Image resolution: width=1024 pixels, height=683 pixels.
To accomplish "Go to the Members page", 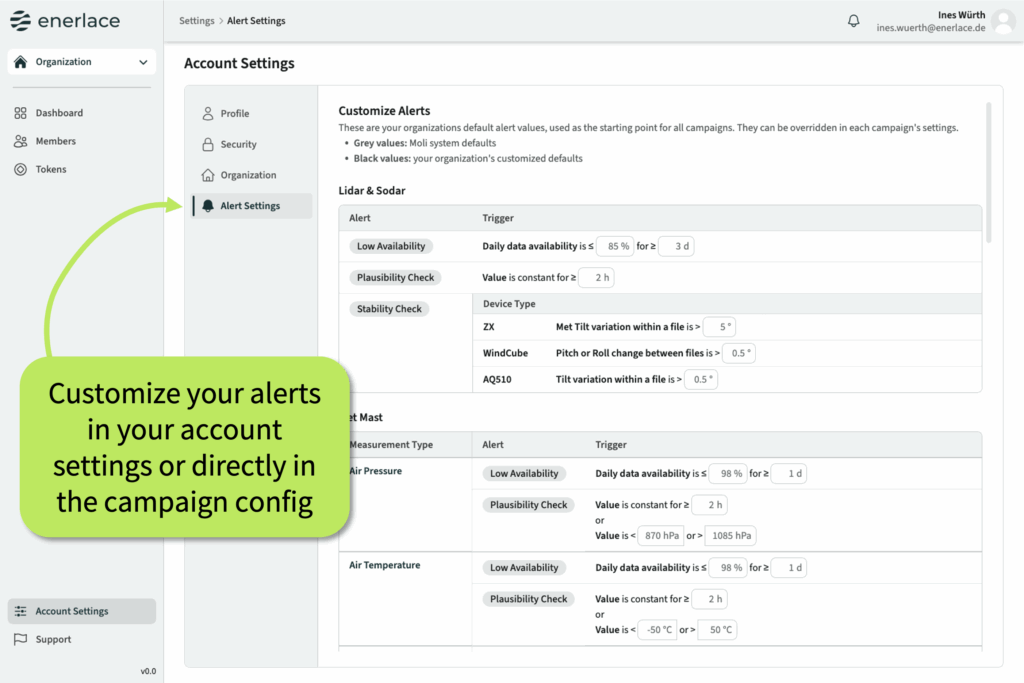I will click(55, 141).
